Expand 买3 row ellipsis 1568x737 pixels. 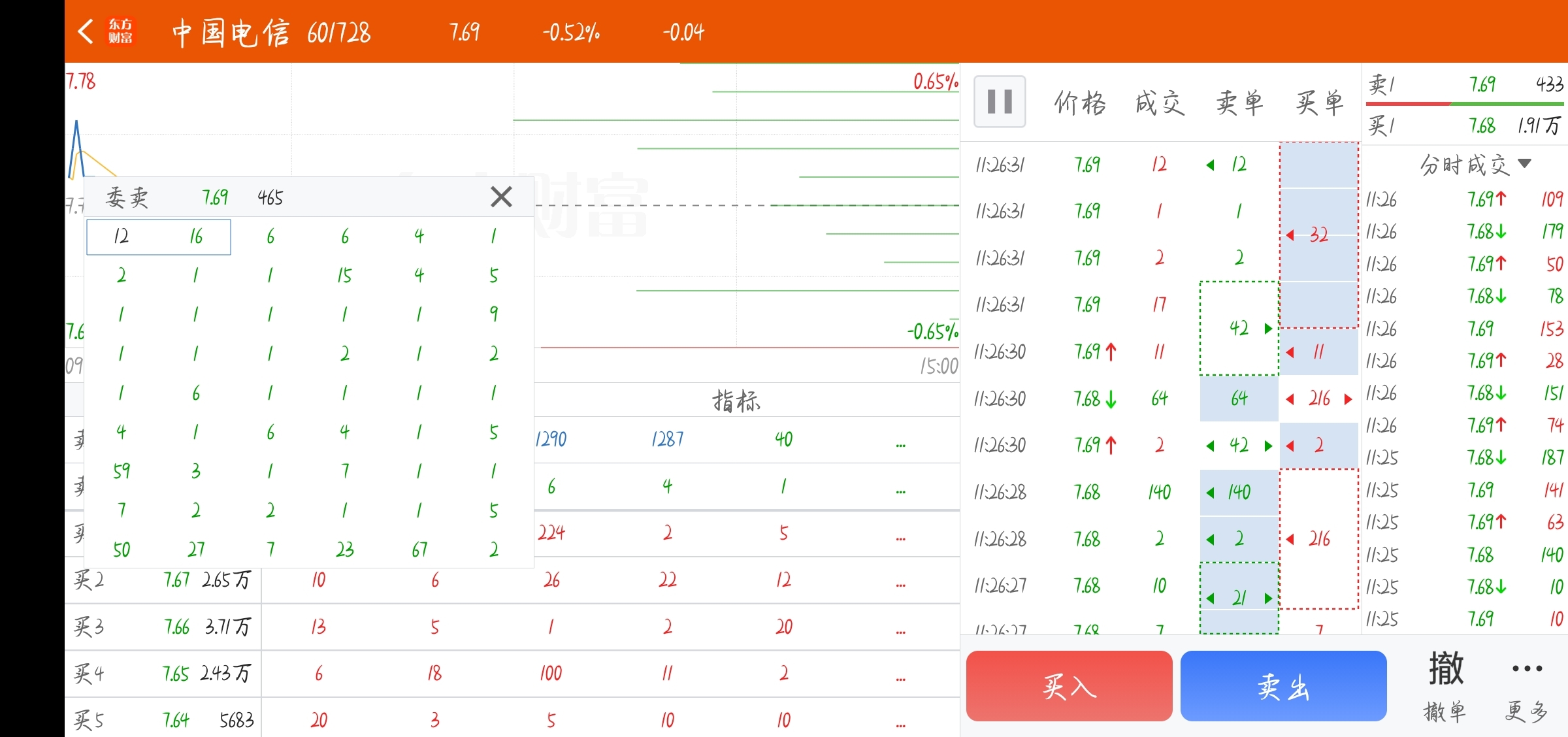(901, 631)
